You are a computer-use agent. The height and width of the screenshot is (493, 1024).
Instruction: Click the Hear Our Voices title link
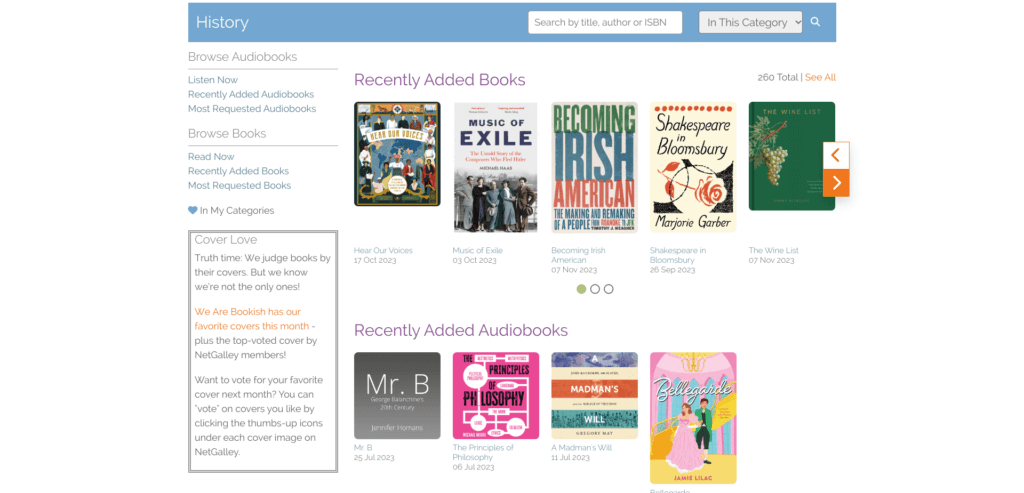[383, 250]
